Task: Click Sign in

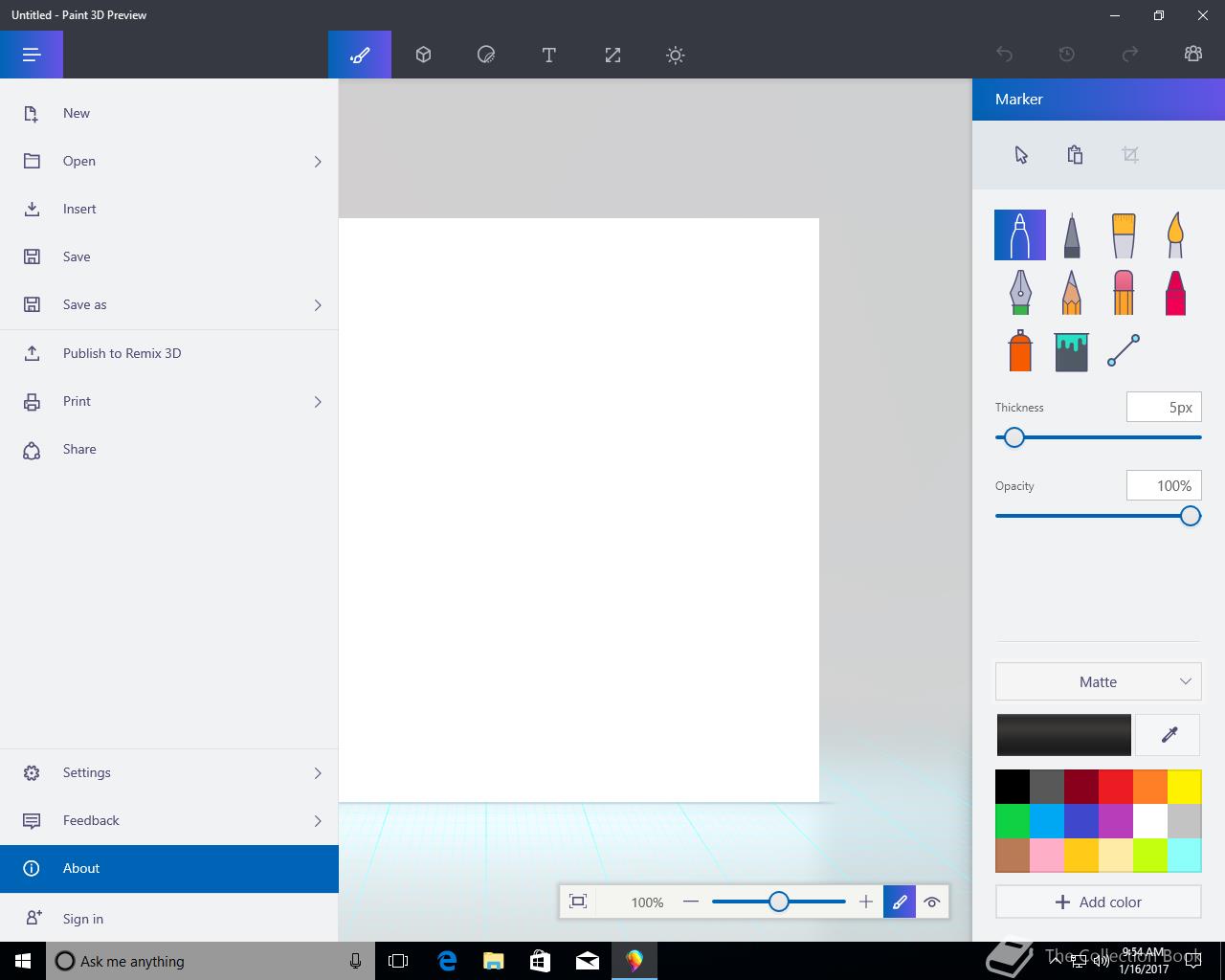Action: point(169,918)
